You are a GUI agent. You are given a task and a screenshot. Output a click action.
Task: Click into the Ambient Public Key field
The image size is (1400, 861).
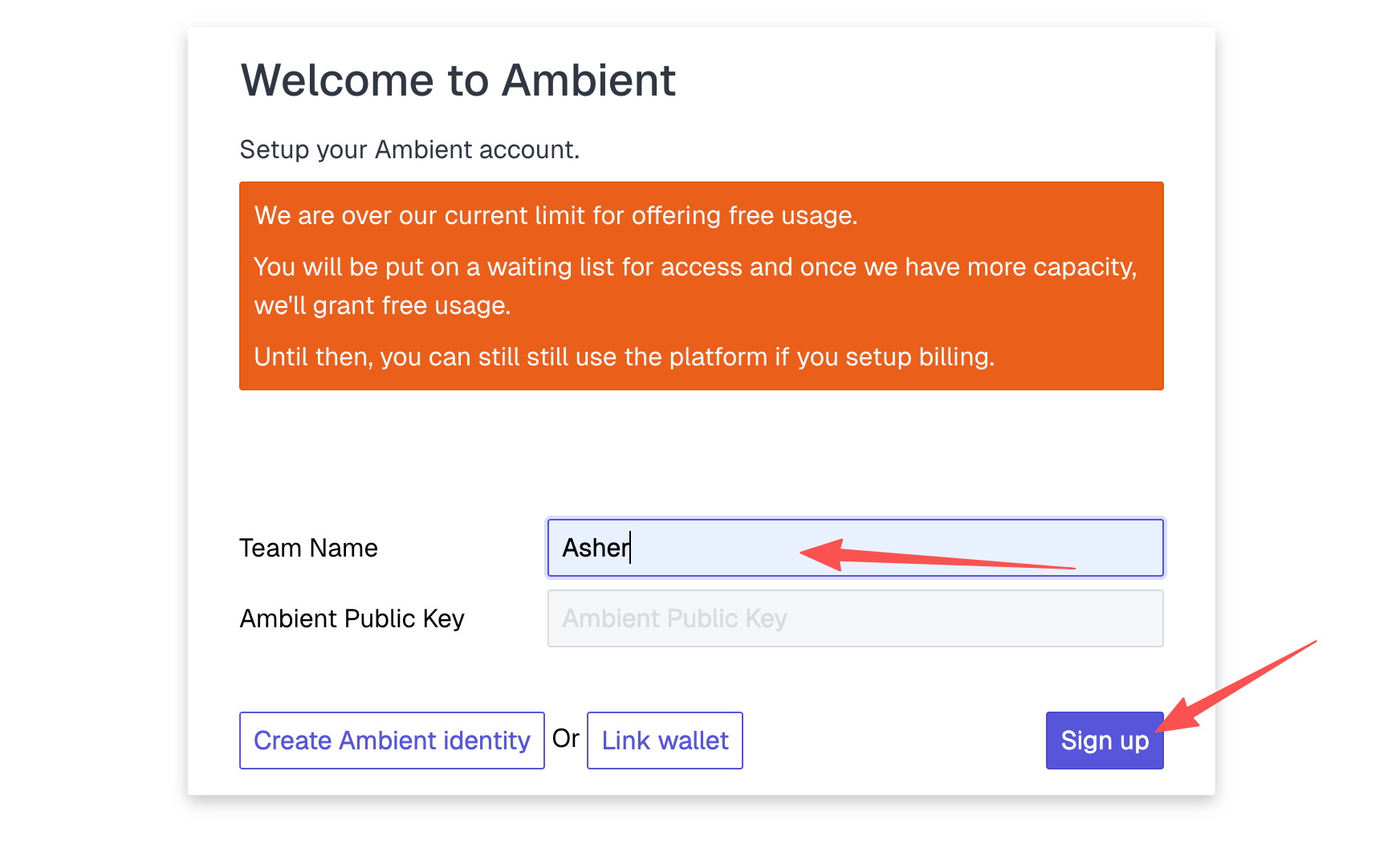coord(855,618)
